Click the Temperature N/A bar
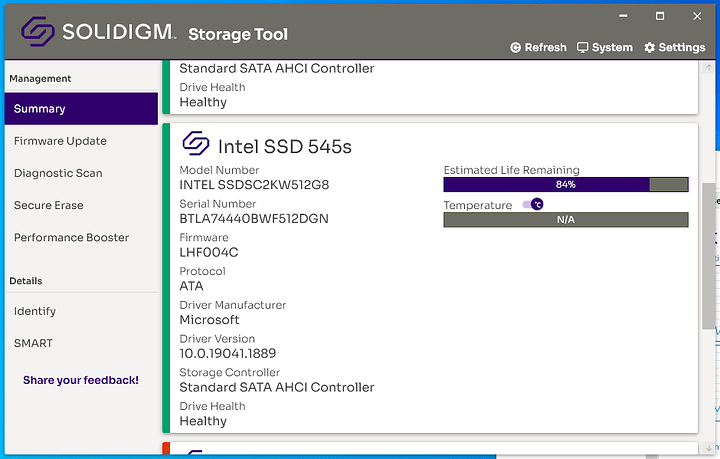 point(566,219)
